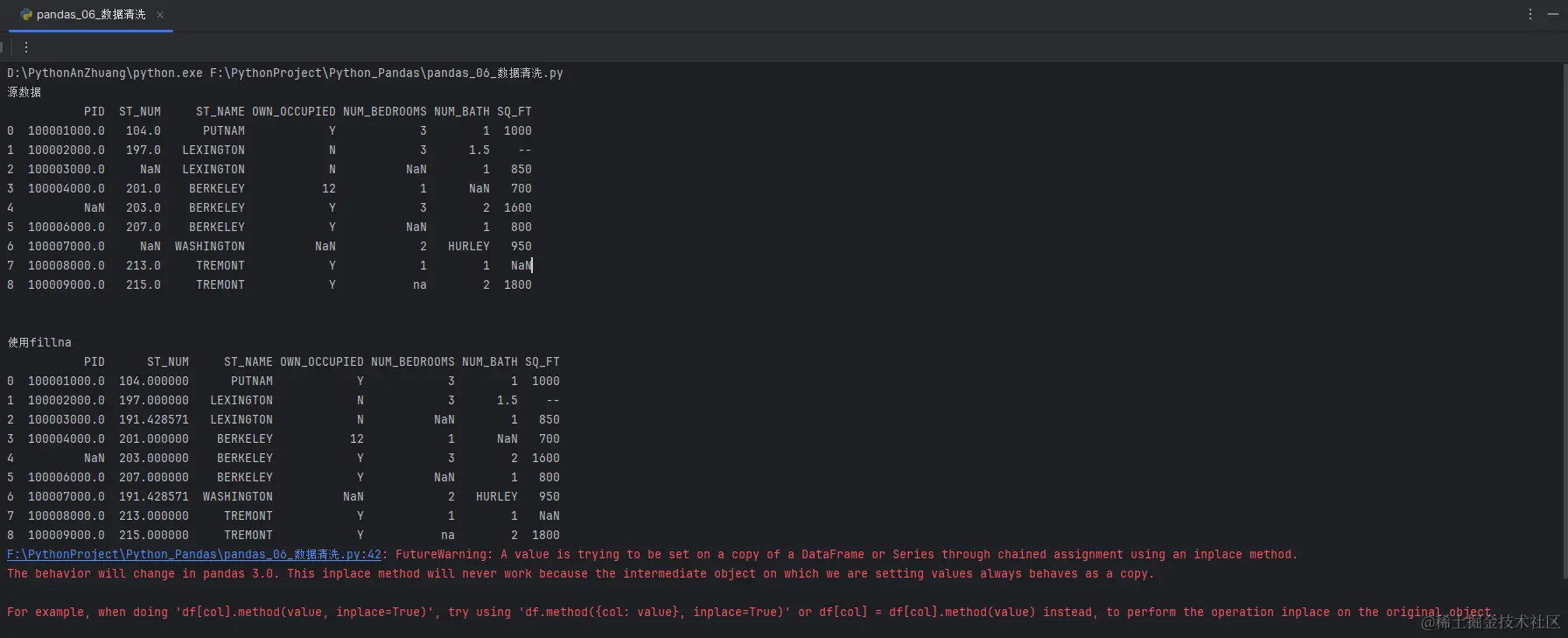
Task: Click the '源数据' heading line
Action: pyautogui.click(x=24, y=93)
